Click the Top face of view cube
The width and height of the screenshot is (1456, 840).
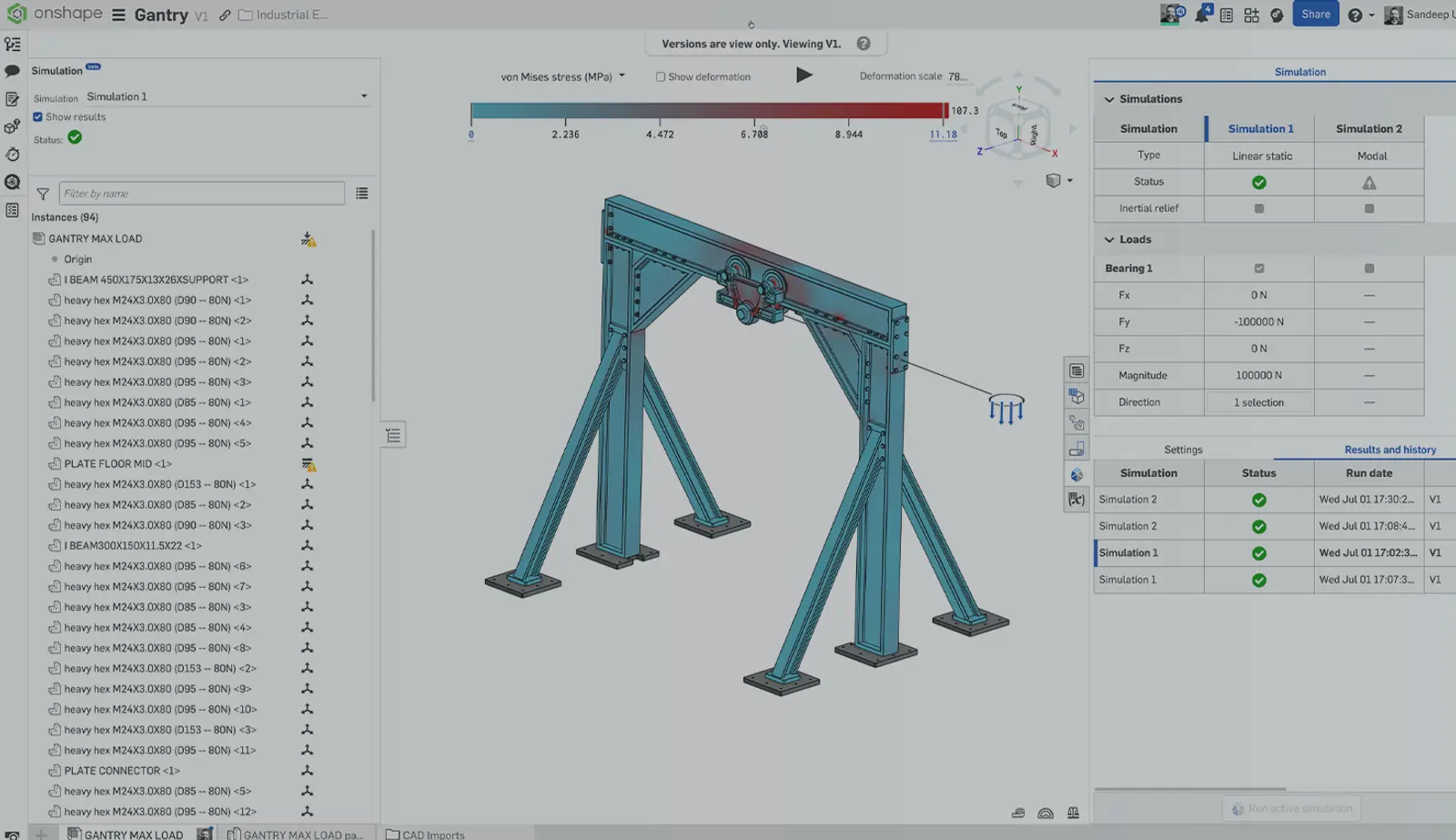[1002, 134]
